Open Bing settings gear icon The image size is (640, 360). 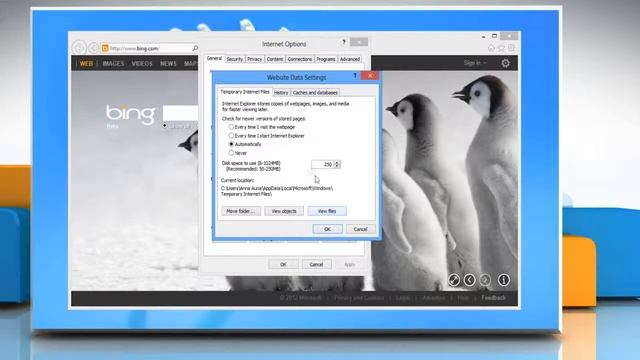tap(505, 63)
